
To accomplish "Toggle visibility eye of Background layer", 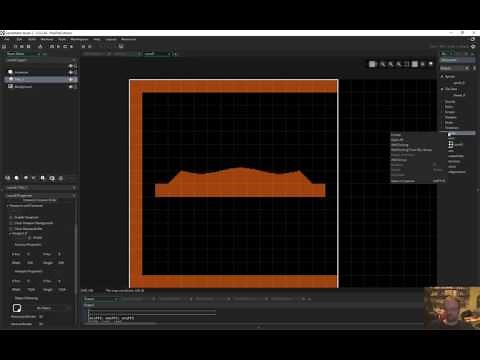I will coord(70,87).
